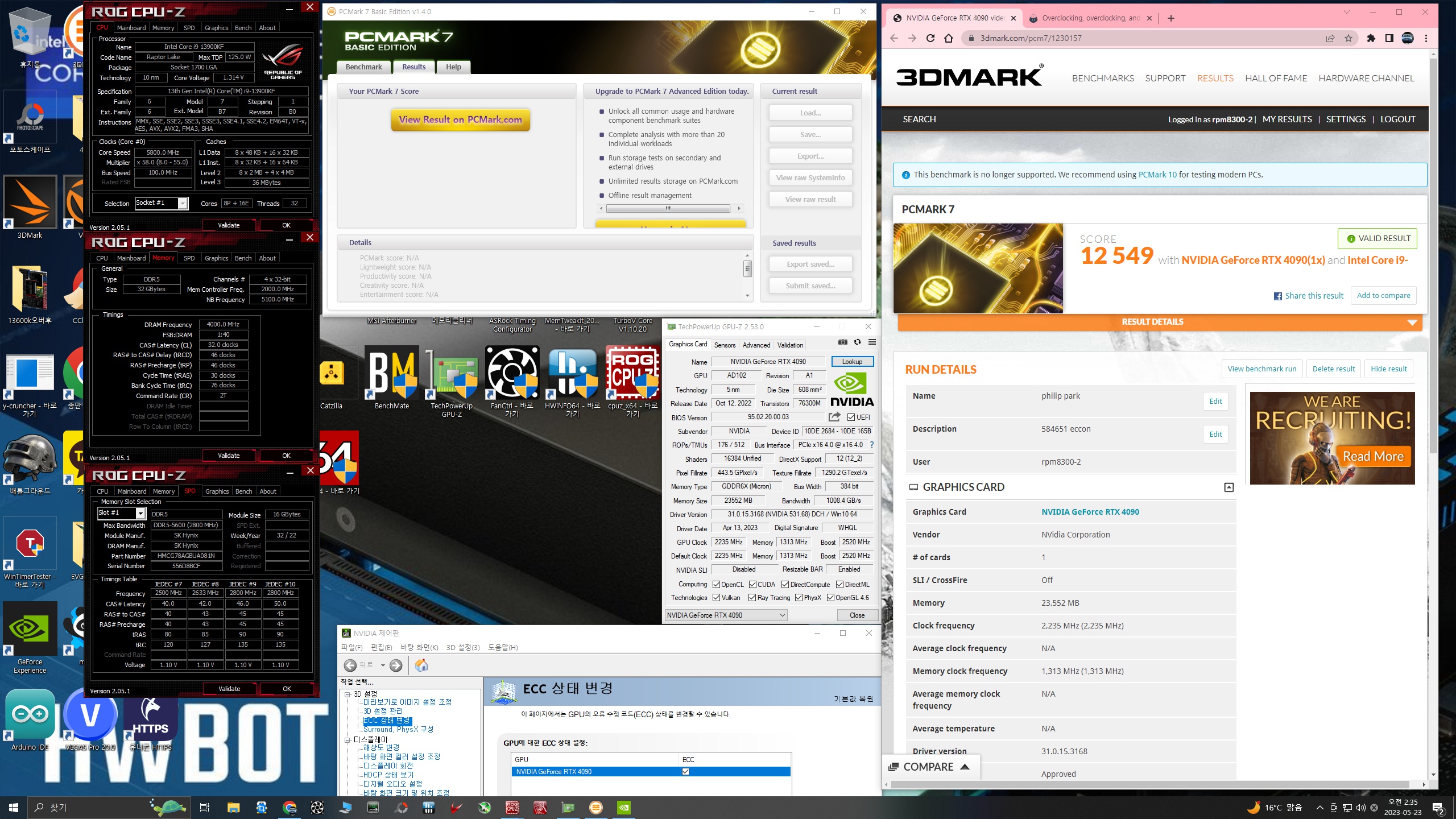Click the browser home button
Screen dimensions: 1456x819
tap(949, 38)
